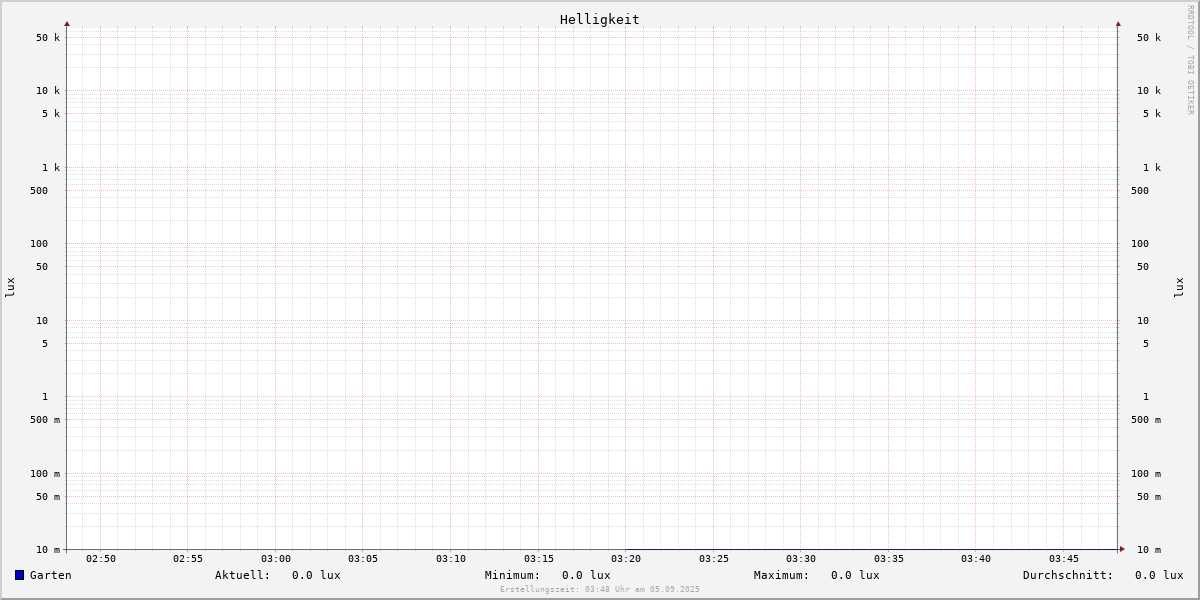Viewport: 1200px width, 600px height.
Task: Click the 03:00 time axis label
Action: [276, 559]
